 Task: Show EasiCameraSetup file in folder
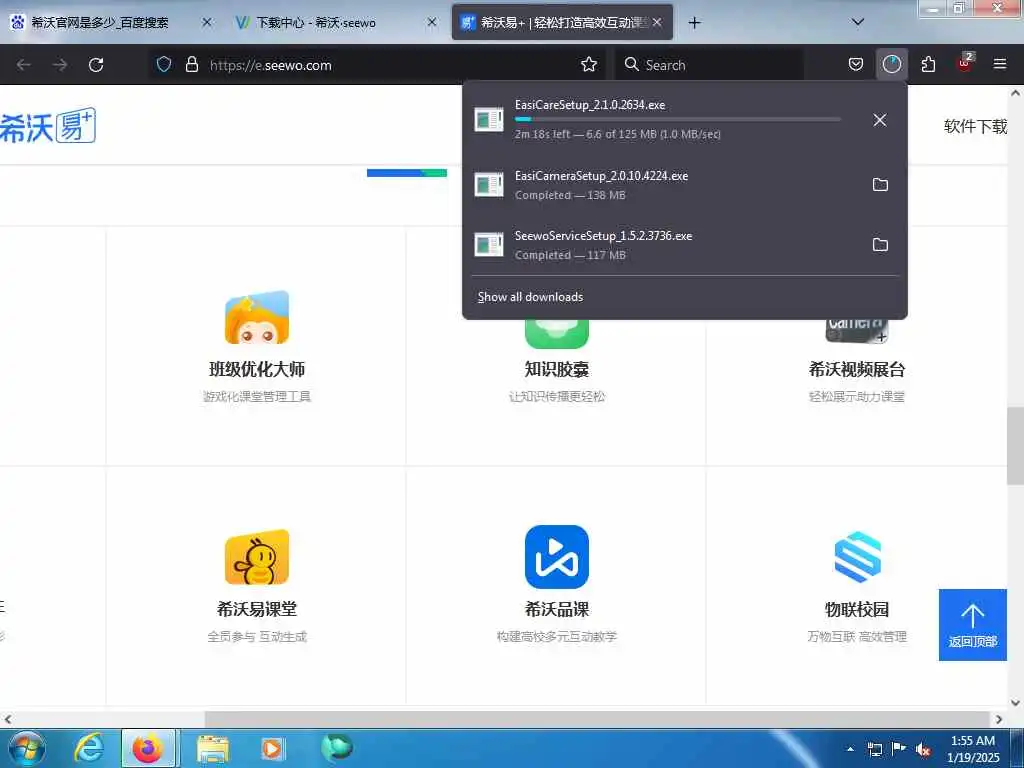click(x=880, y=185)
